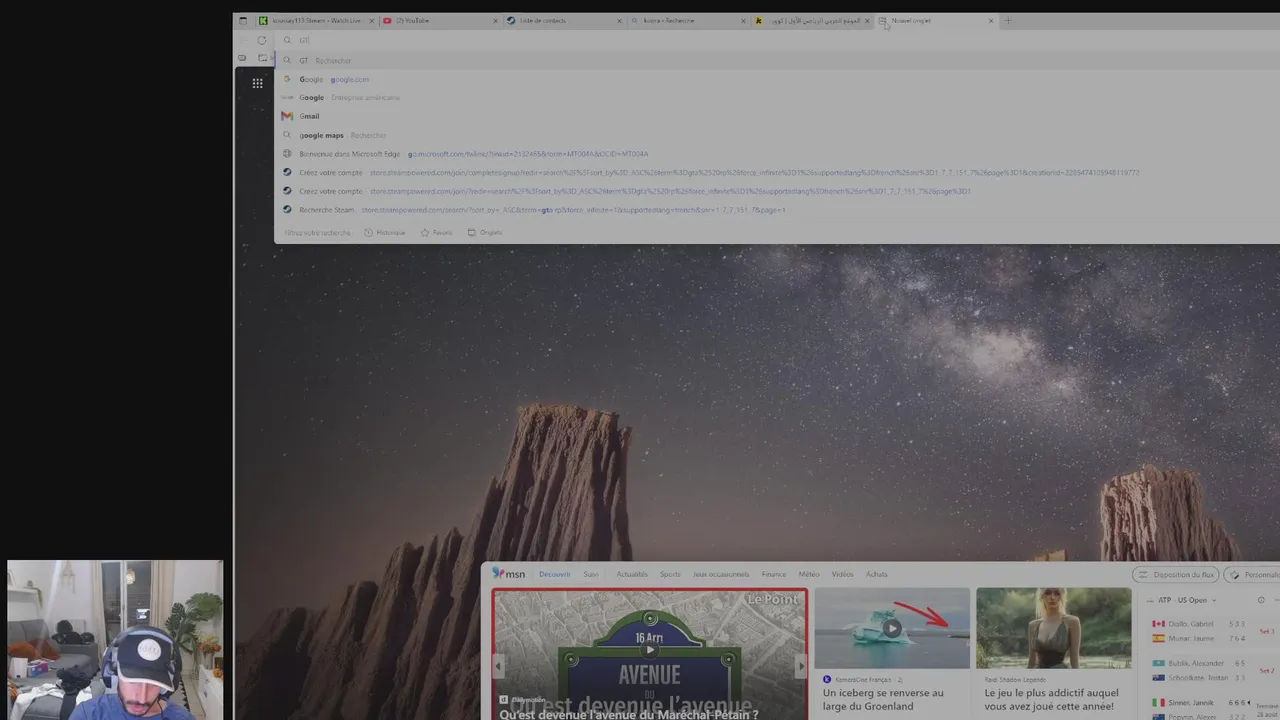The image size is (1280, 720).
Task: Choose the Gmail suggestion
Action: coord(776,116)
